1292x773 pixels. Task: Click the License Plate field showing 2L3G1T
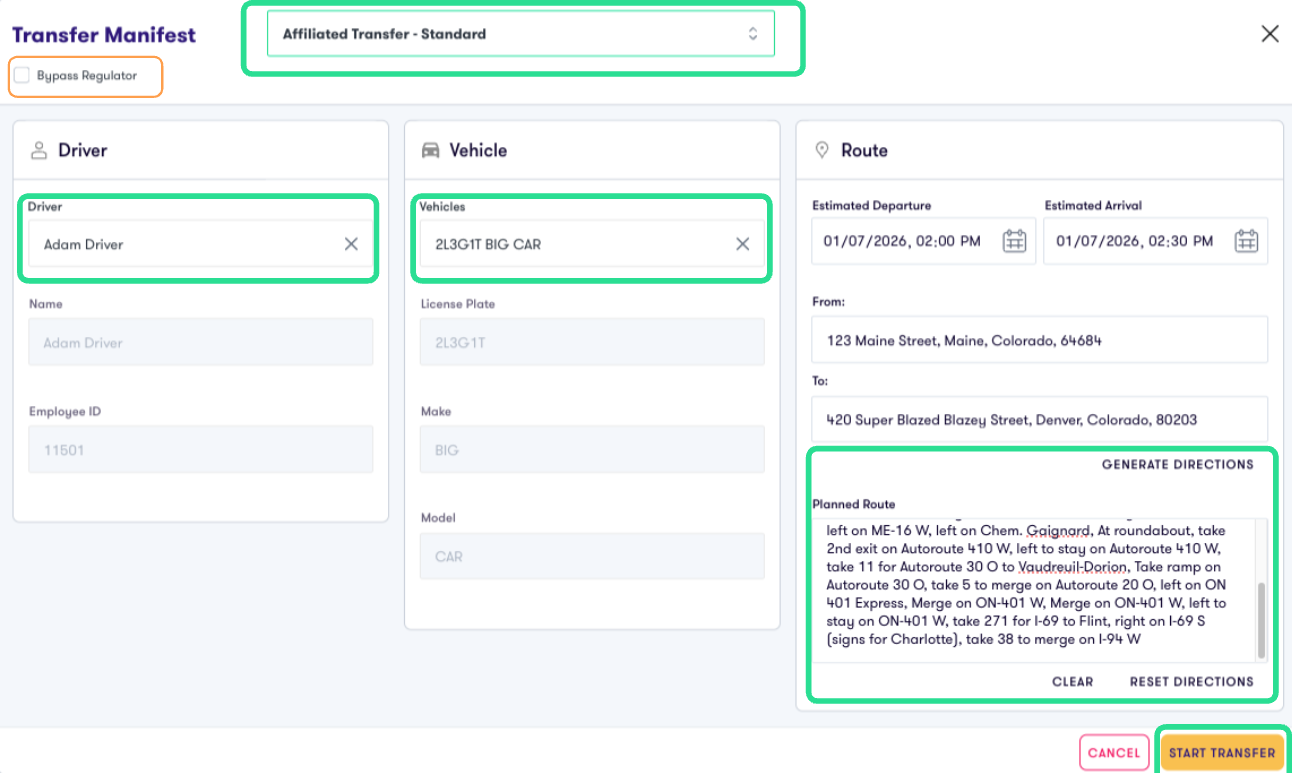point(592,342)
